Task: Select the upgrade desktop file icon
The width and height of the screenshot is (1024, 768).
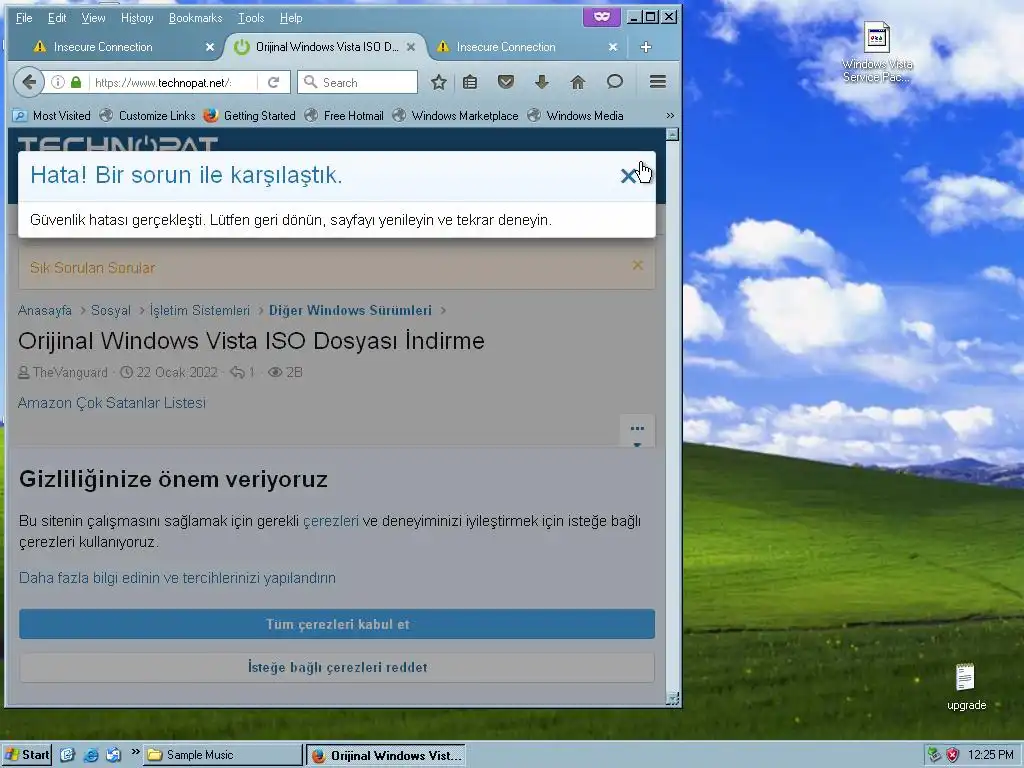Action: [x=967, y=687]
